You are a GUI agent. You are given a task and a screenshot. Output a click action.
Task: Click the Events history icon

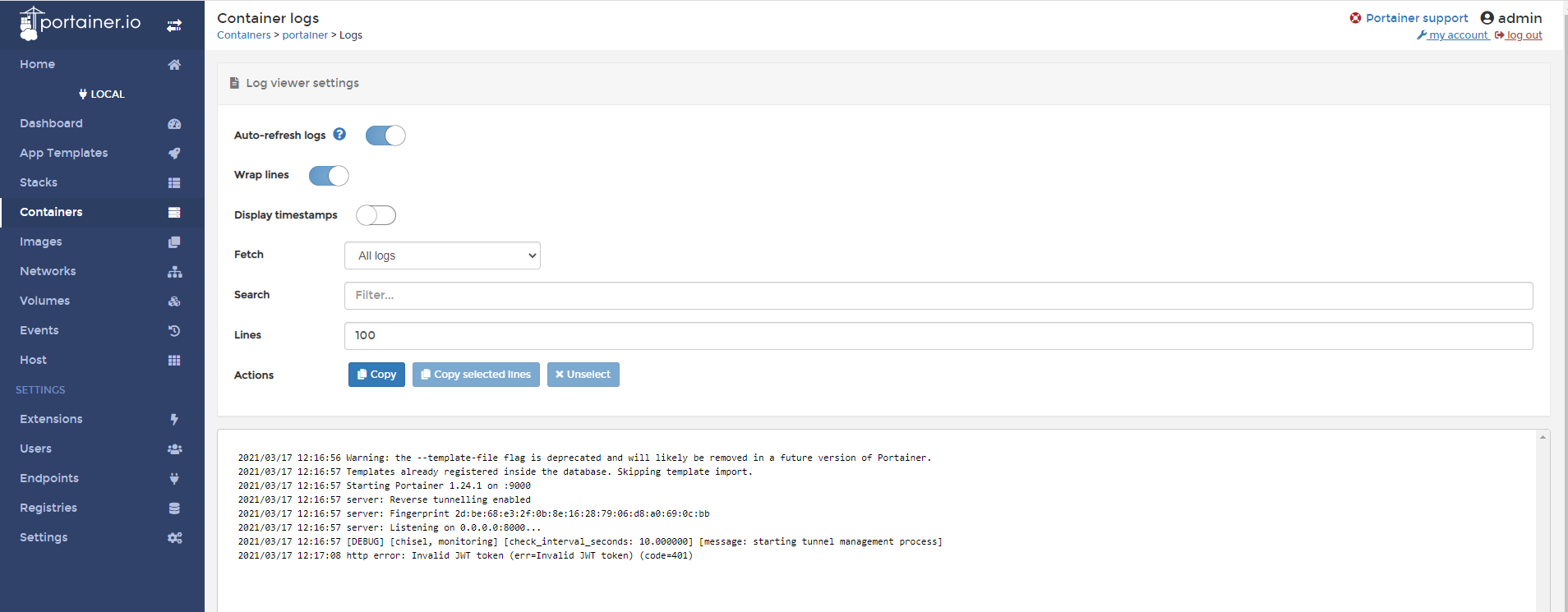(174, 330)
